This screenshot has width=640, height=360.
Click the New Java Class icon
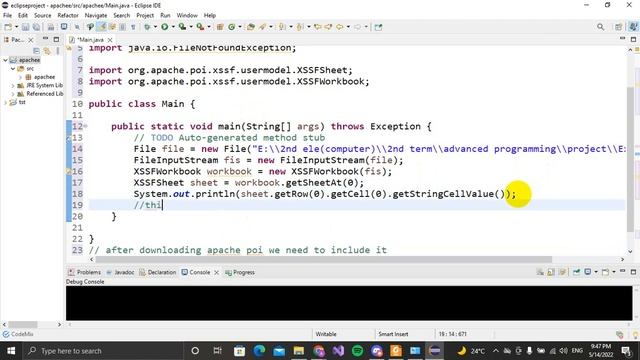[x=231, y=27]
